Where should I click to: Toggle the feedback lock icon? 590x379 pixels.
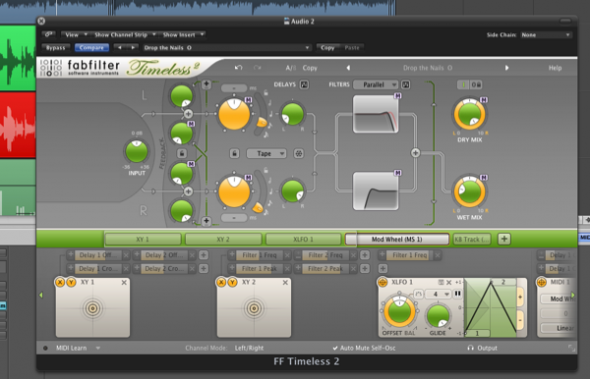tap(182, 153)
